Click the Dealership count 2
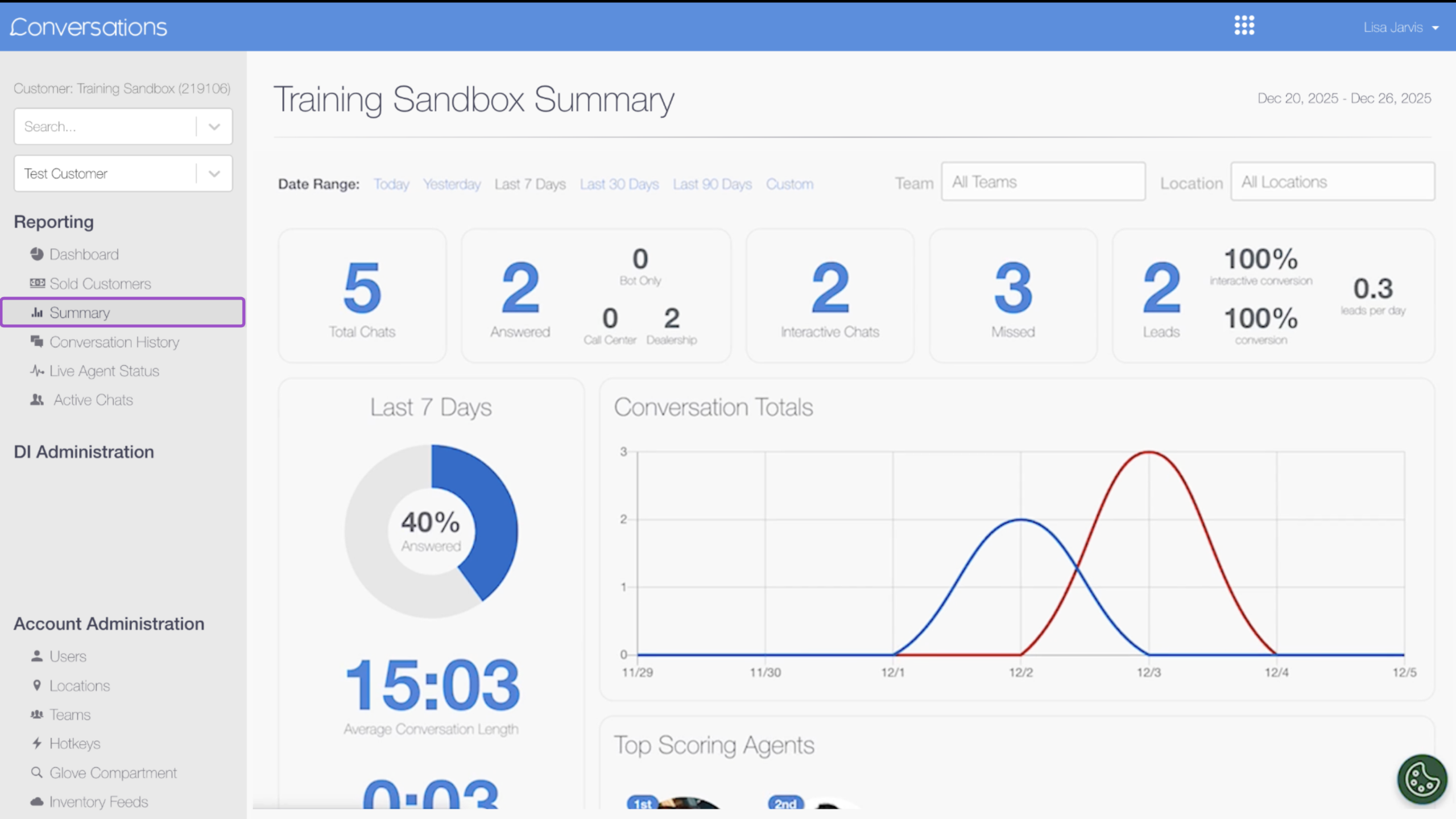 click(x=672, y=318)
